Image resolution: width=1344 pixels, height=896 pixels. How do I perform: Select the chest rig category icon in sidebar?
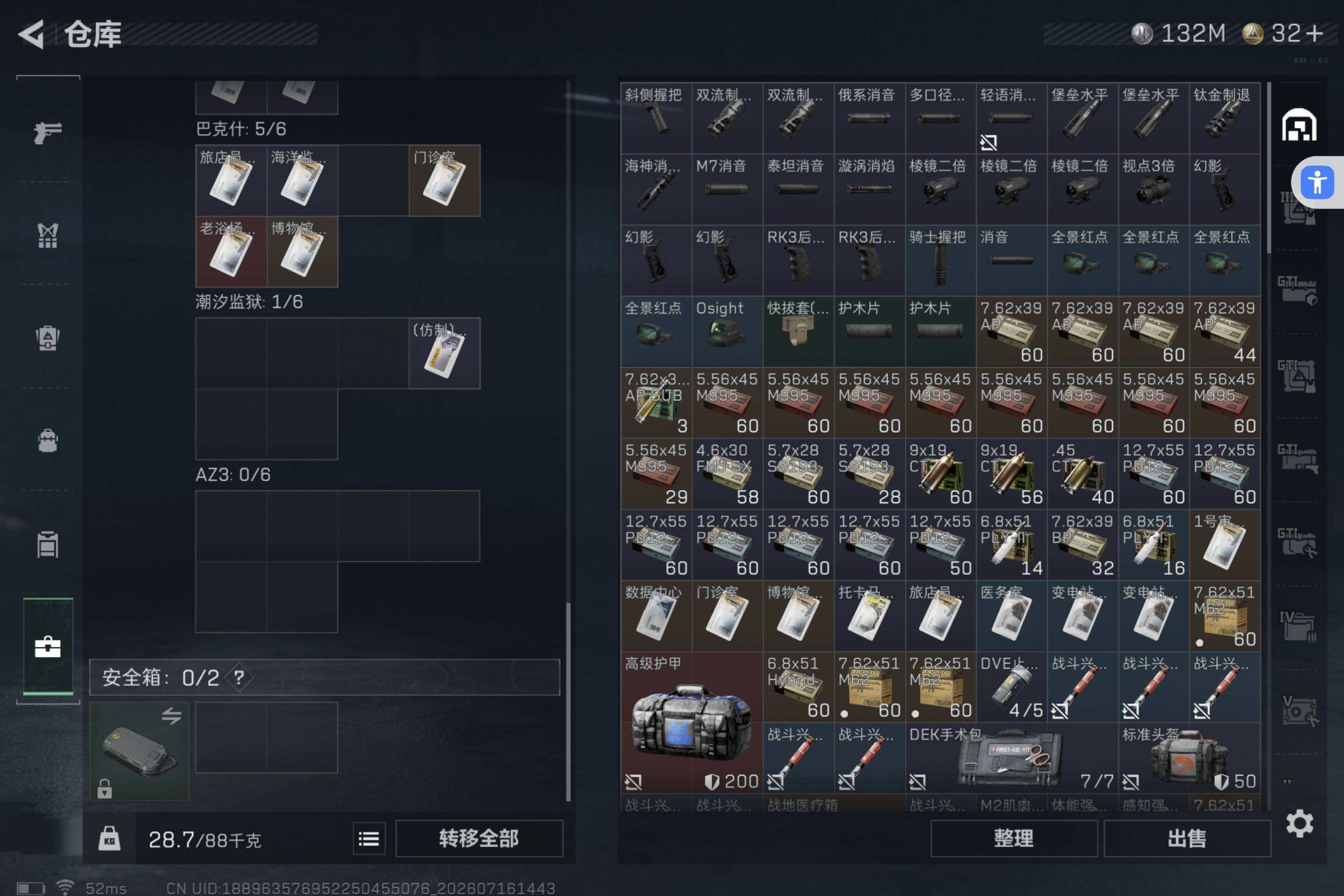[48, 235]
